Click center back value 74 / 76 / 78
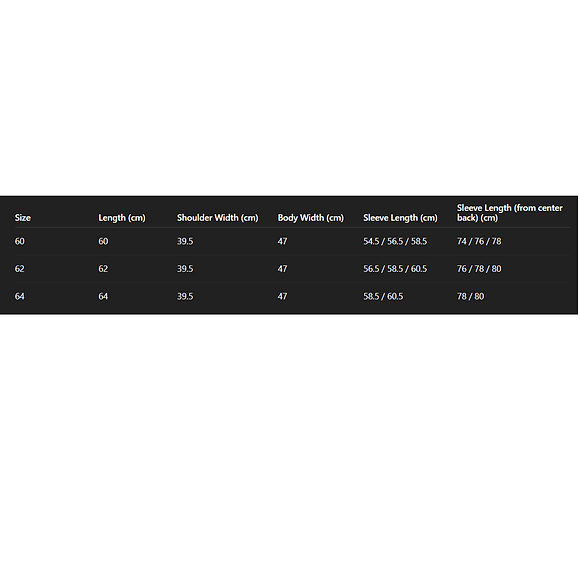580x580 pixels. click(x=479, y=242)
